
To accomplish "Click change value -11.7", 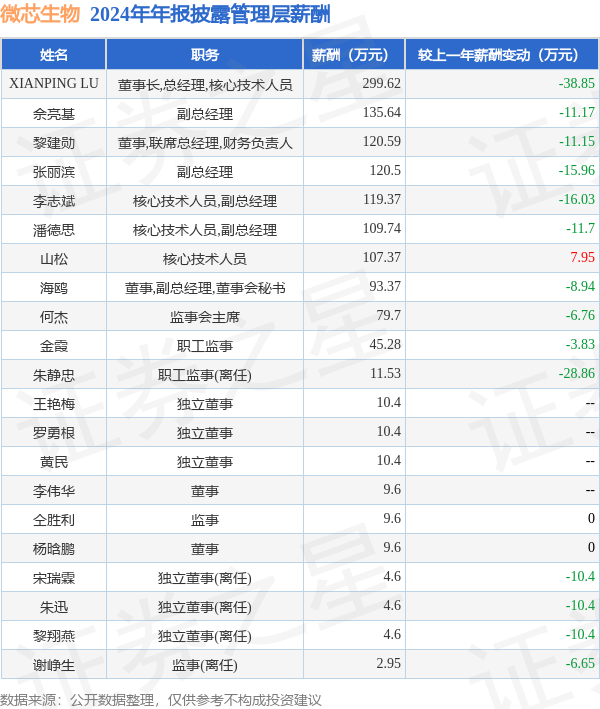I will pyautogui.click(x=580, y=228).
